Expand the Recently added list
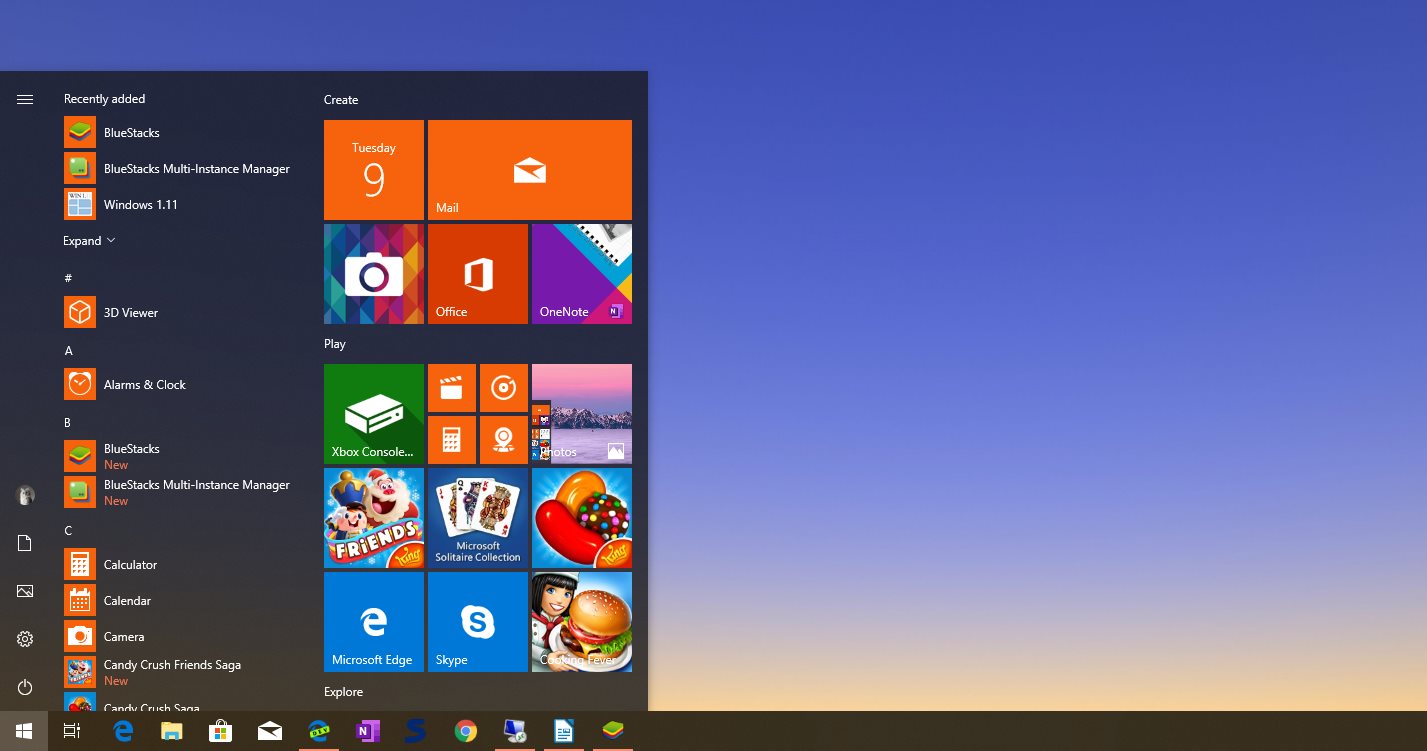The image size is (1427, 751). coord(89,241)
